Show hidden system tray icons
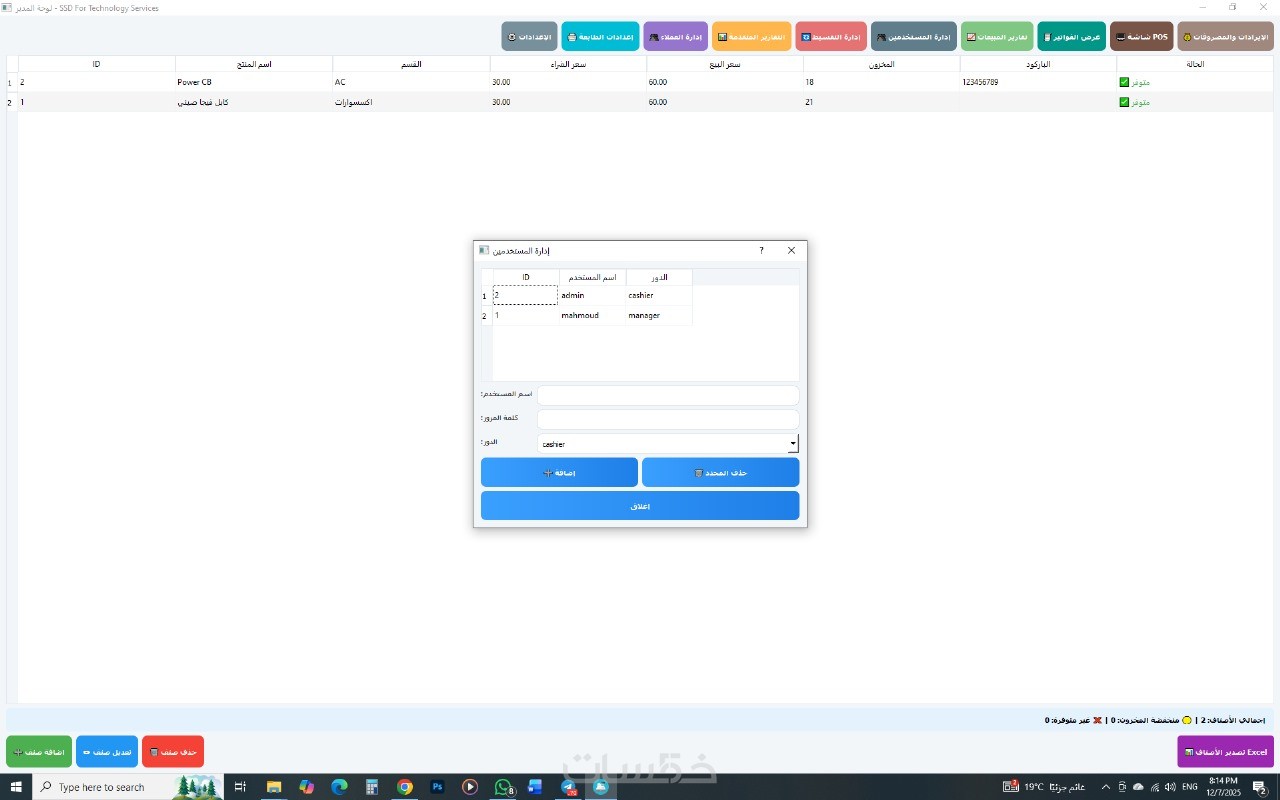The height and width of the screenshot is (800, 1280). click(x=1105, y=787)
